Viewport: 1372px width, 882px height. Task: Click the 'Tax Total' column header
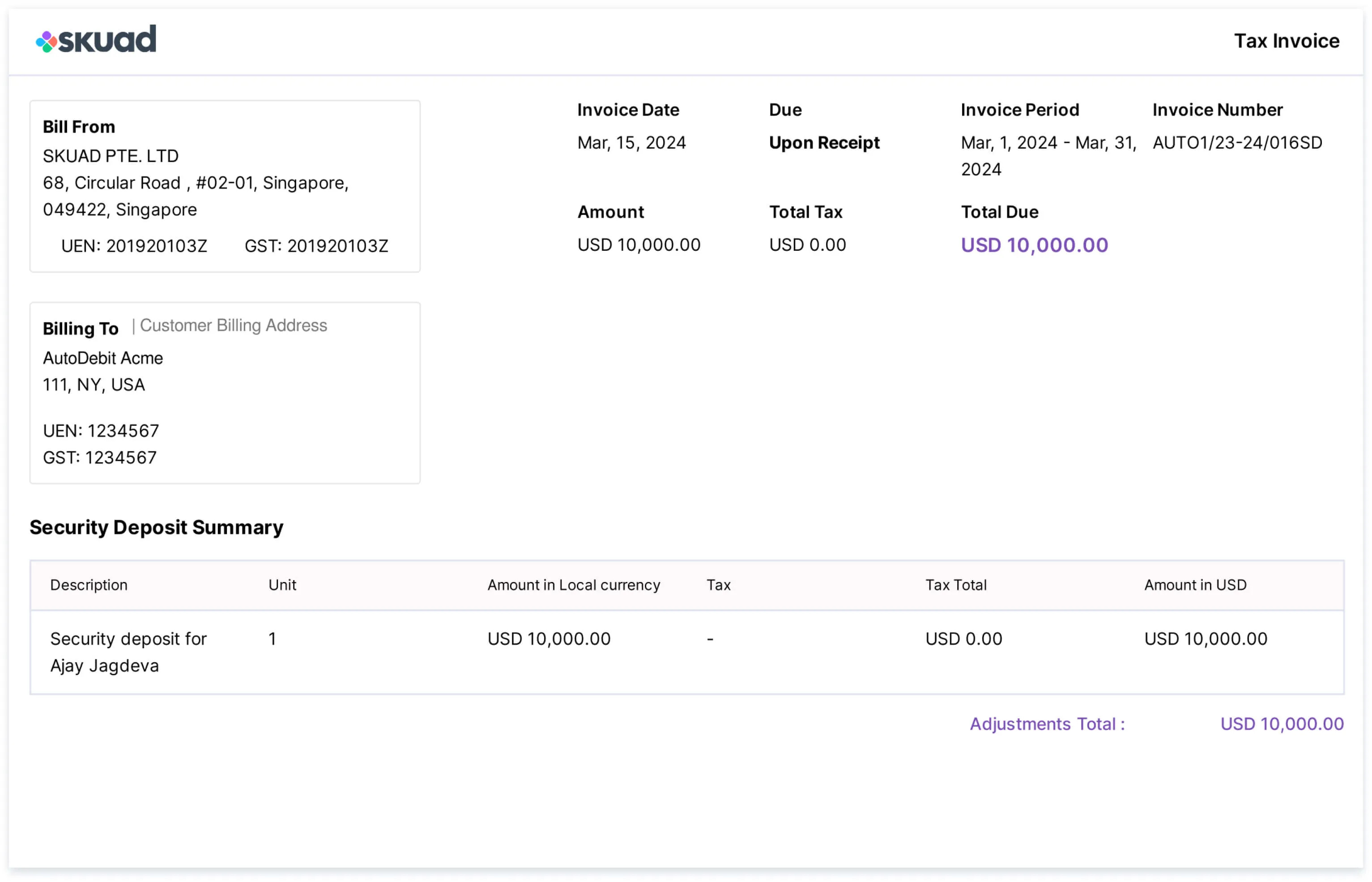coord(956,585)
